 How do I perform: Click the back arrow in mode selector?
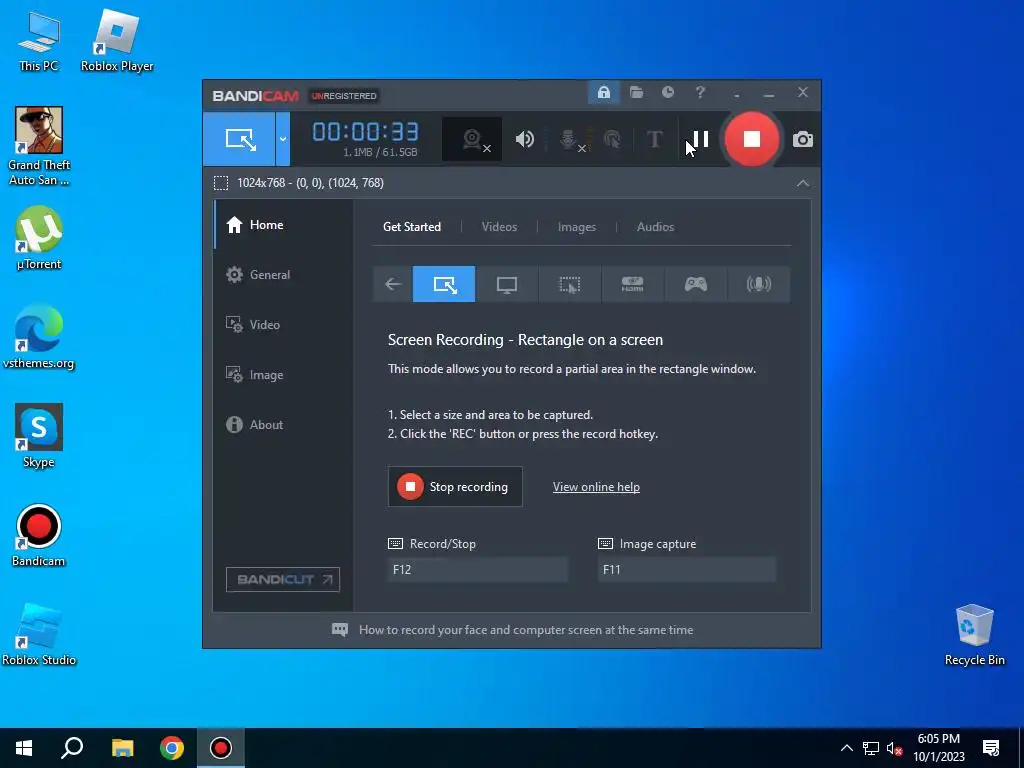(x=392, y=284)
